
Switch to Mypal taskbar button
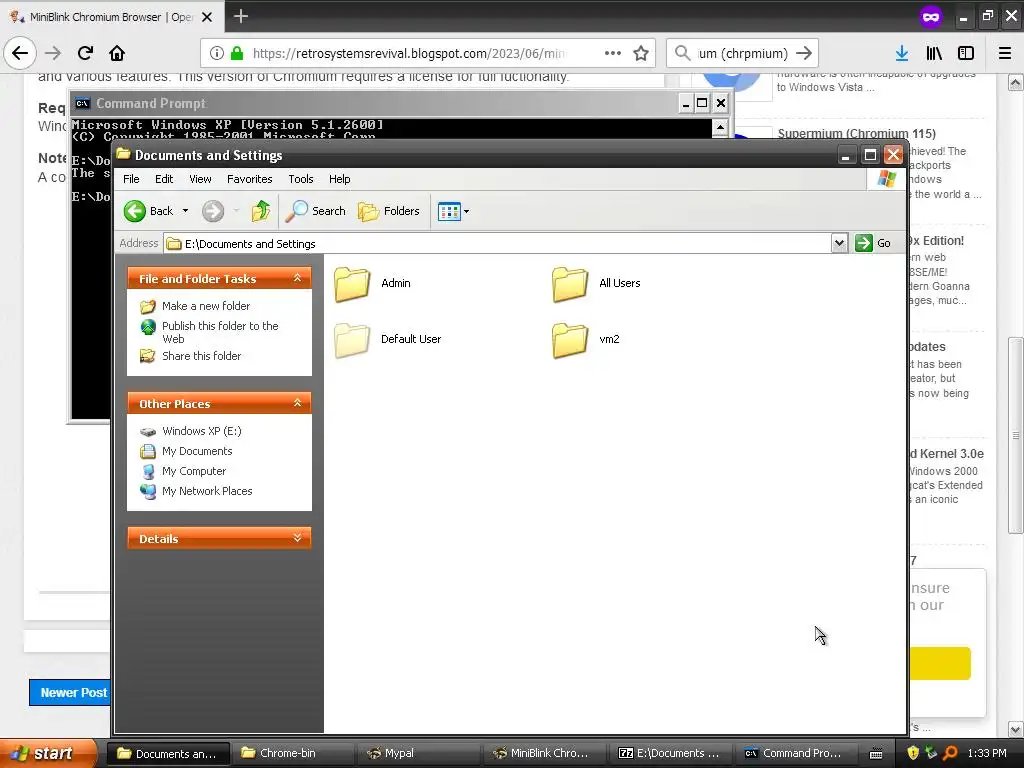[x=418, y=753]
